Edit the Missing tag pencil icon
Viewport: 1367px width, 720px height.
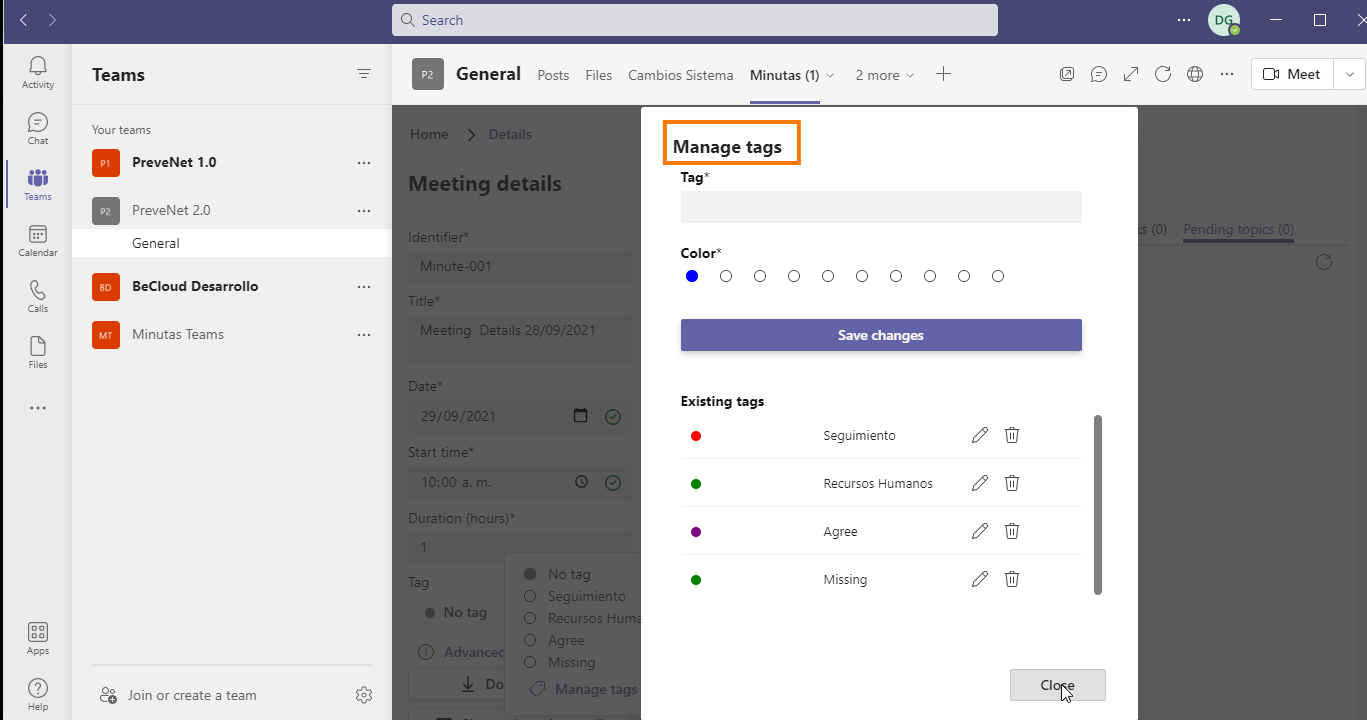point(980,579)
